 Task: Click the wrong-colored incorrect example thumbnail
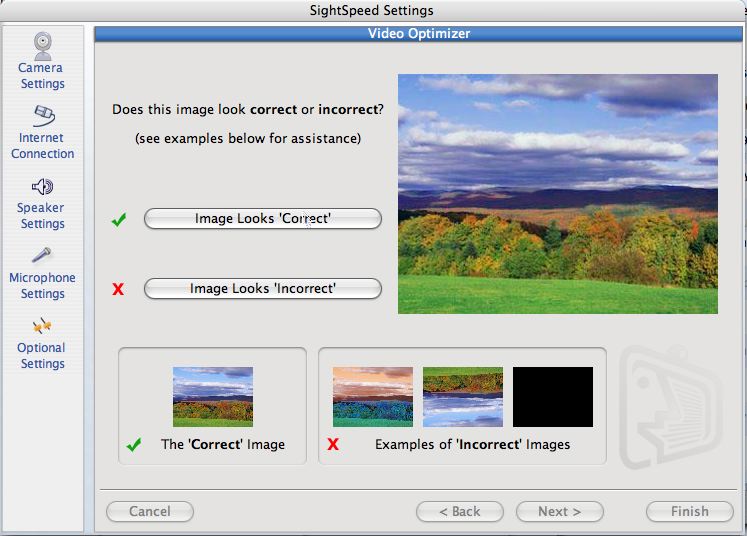click(373, 397)
